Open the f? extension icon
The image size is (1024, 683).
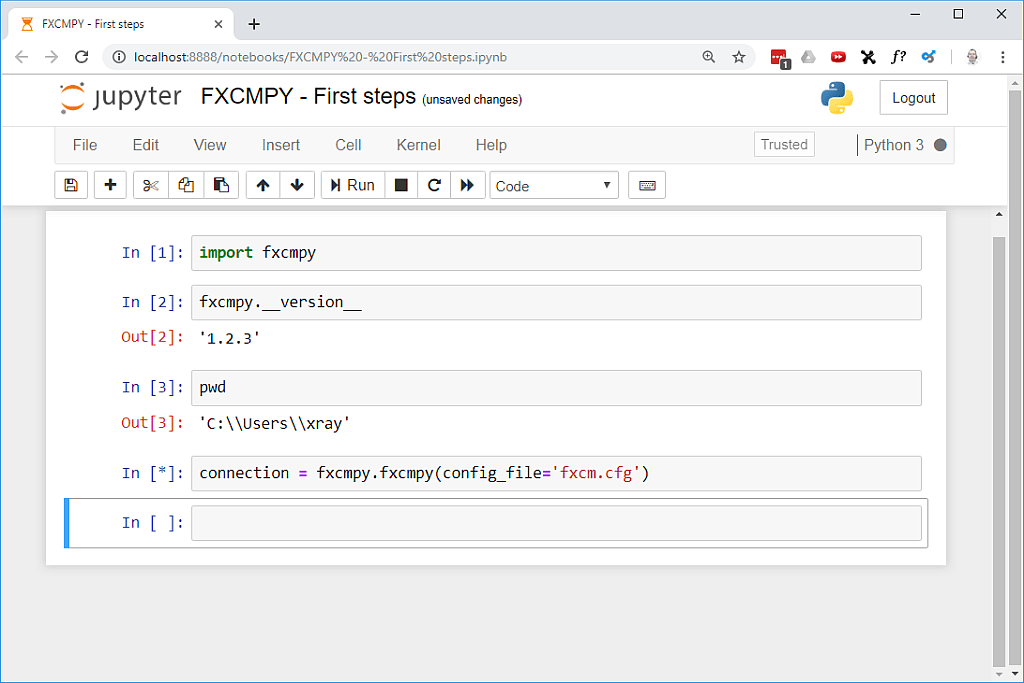click(898, 57)
